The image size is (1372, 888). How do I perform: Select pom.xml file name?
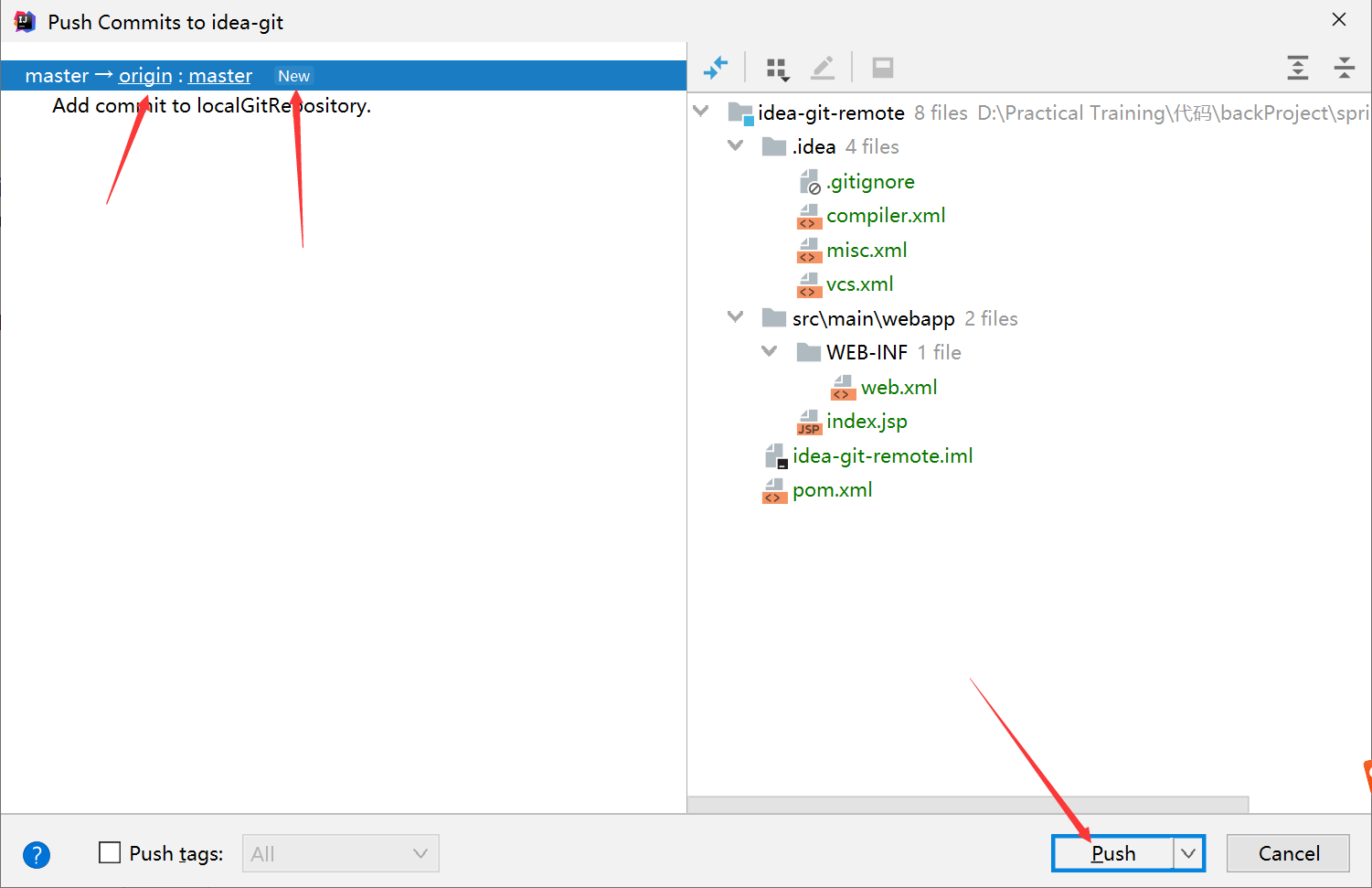tap(832, 490)
